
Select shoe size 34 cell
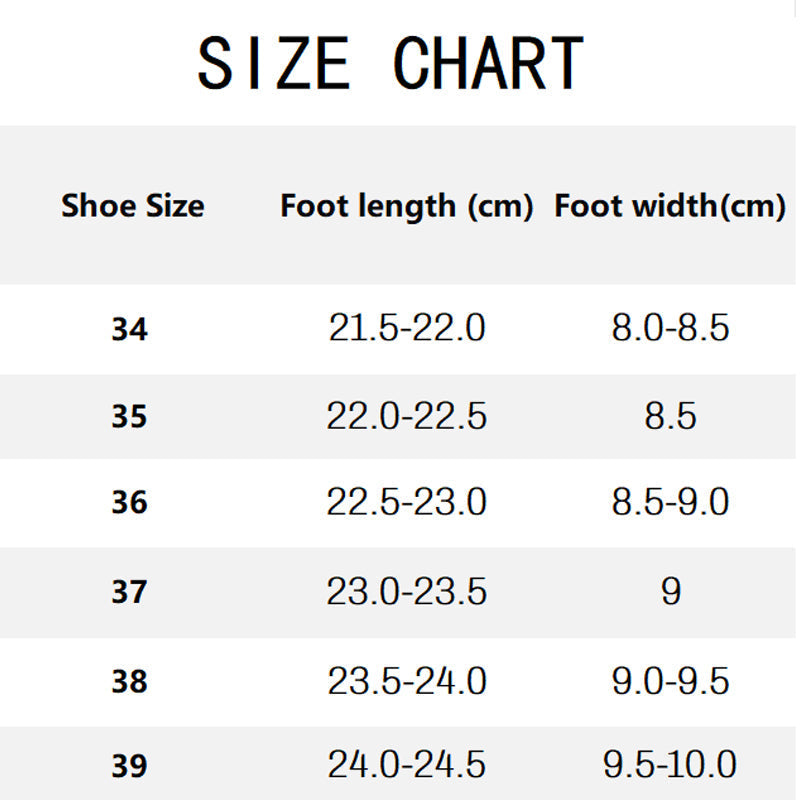click(x=129, y=329)
